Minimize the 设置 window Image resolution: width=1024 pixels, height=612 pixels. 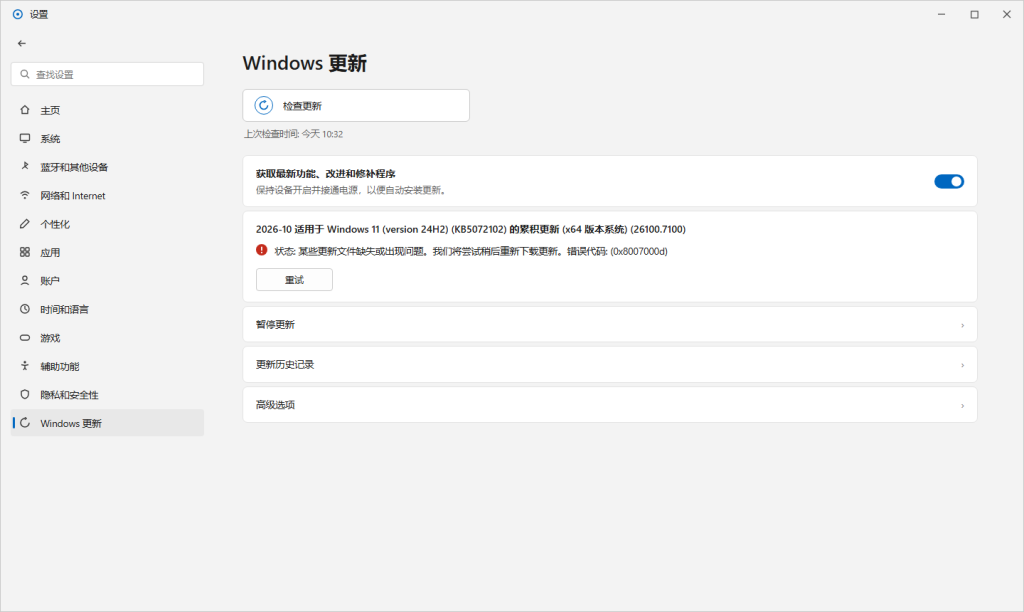[942, 14]
